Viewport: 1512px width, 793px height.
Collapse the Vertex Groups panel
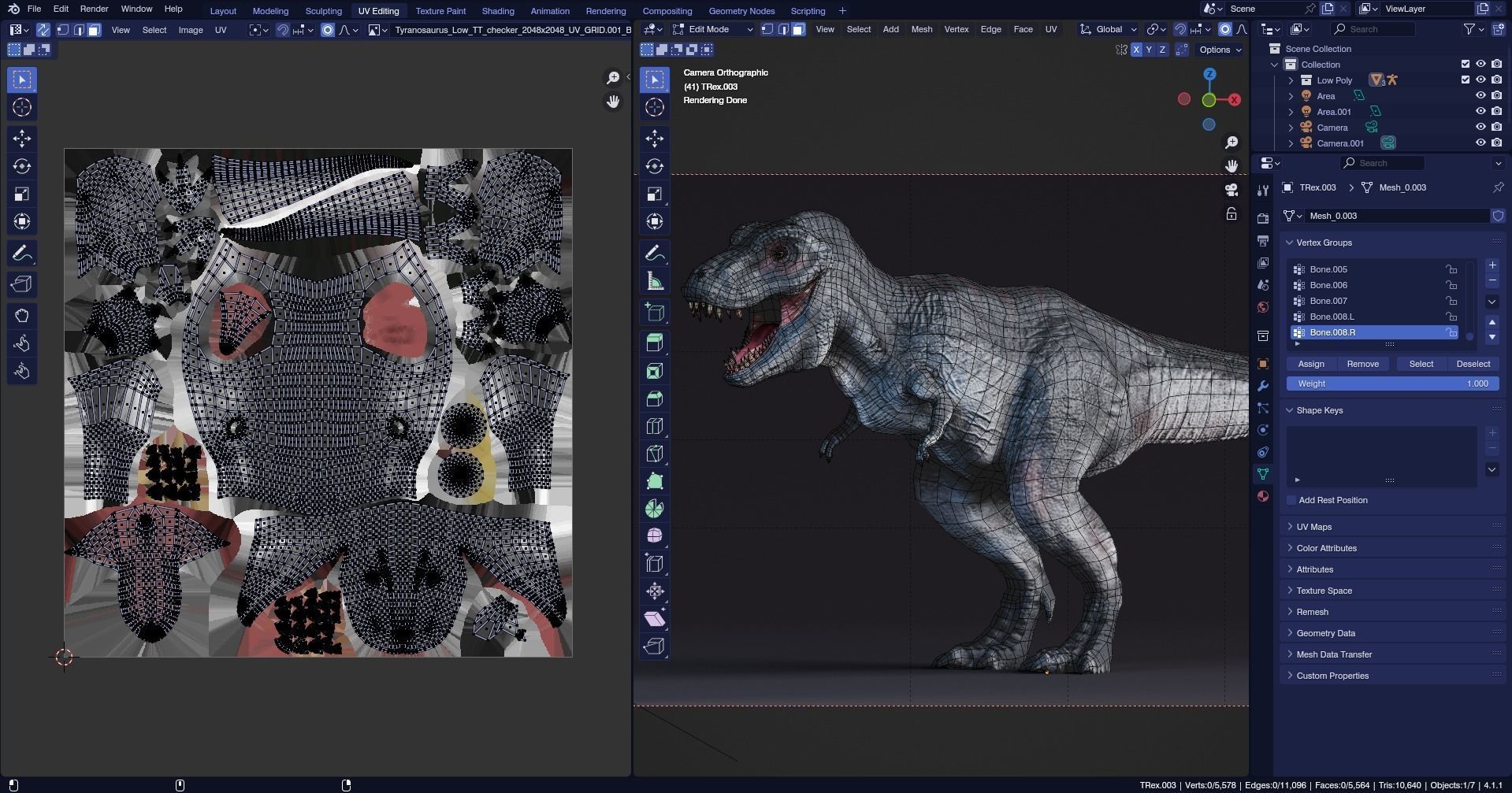click(x=1324, y=243)
